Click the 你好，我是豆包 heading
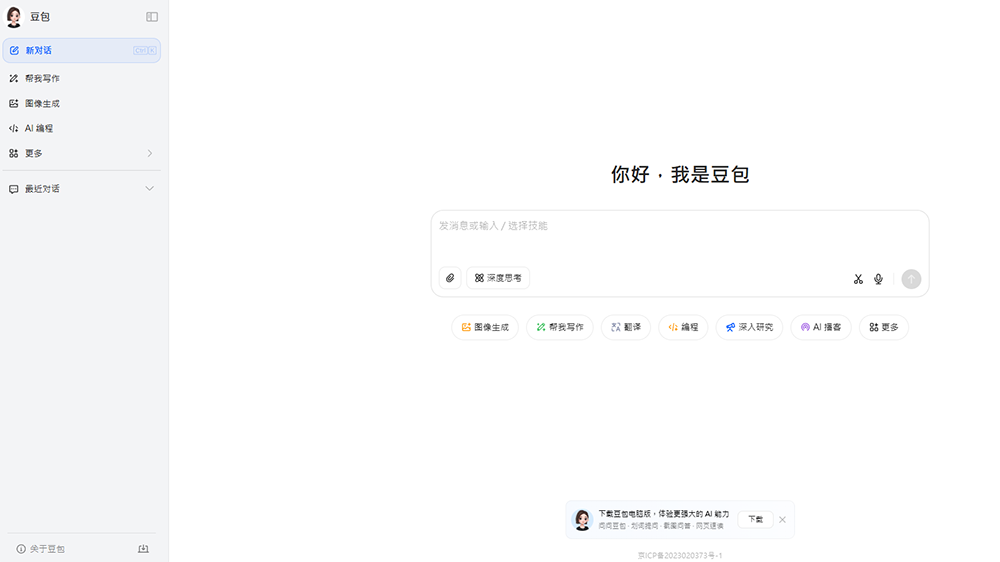Viewport: 1000px width, 562px height. [x=680, y=174]
